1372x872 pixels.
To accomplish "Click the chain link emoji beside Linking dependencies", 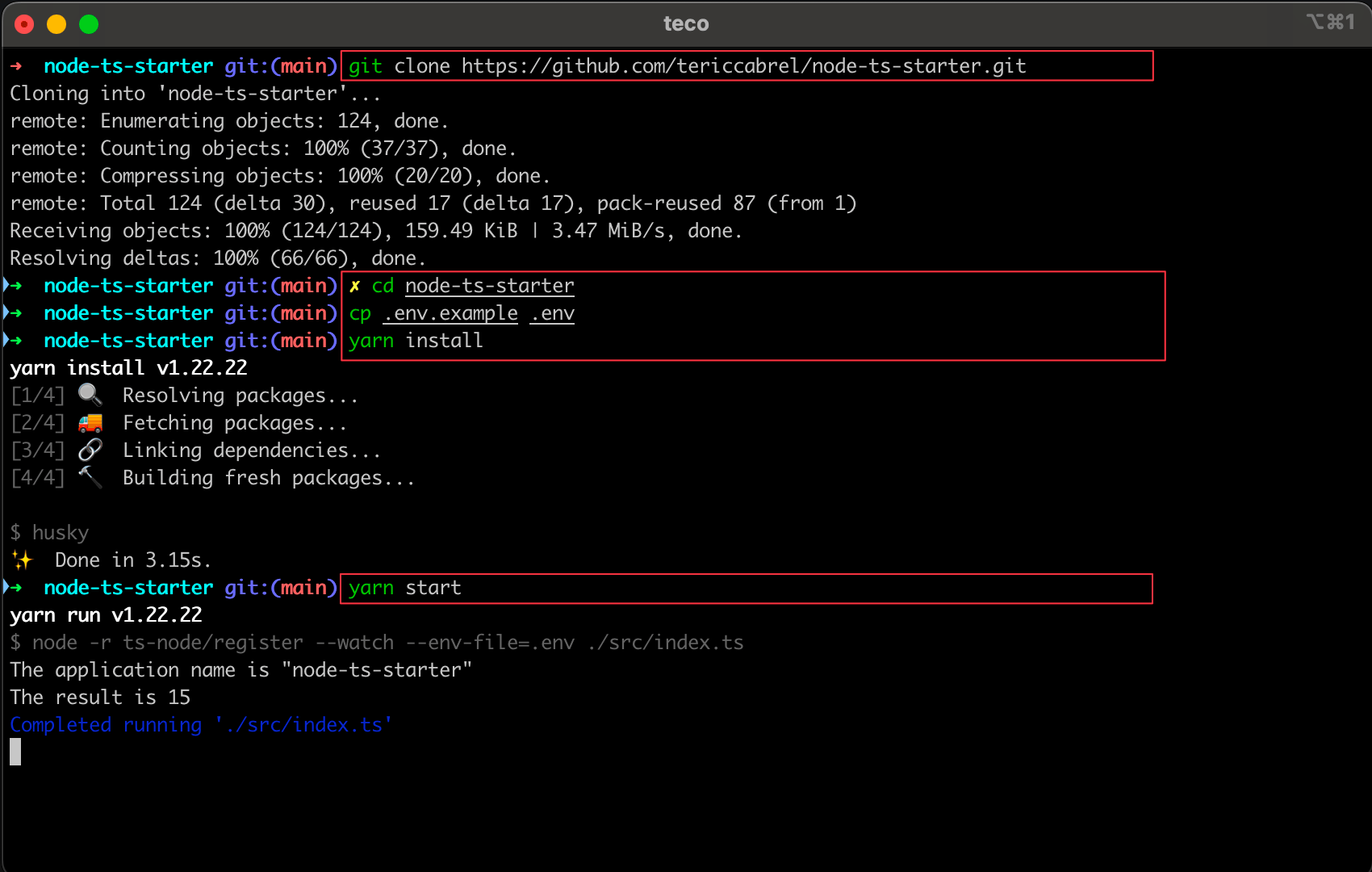I will (90, 450).
